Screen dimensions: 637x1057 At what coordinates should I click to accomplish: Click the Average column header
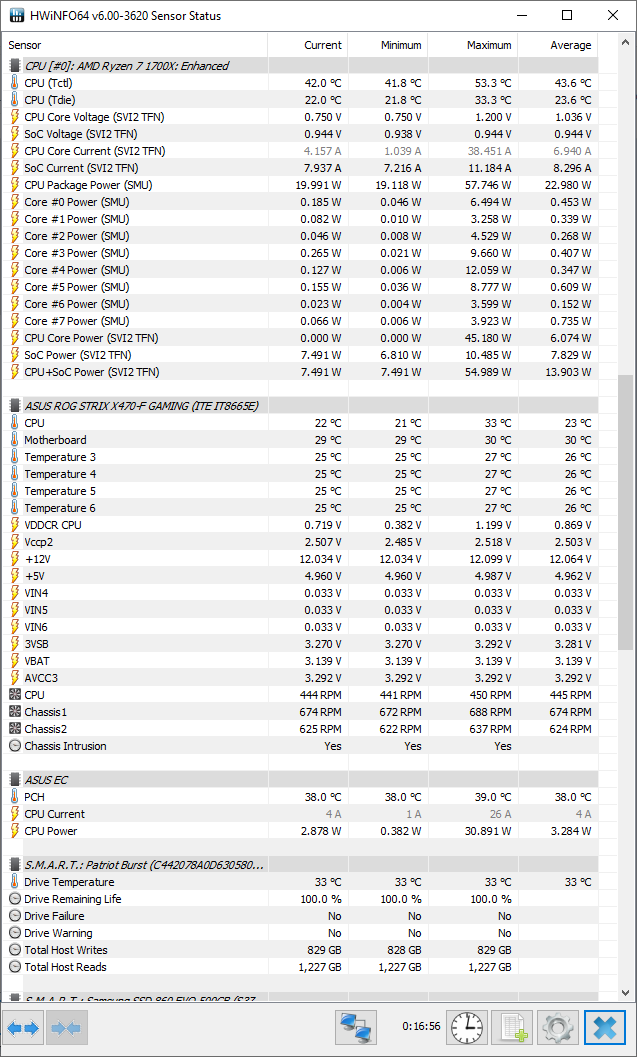pyautogui.click(x=557, y=45)
